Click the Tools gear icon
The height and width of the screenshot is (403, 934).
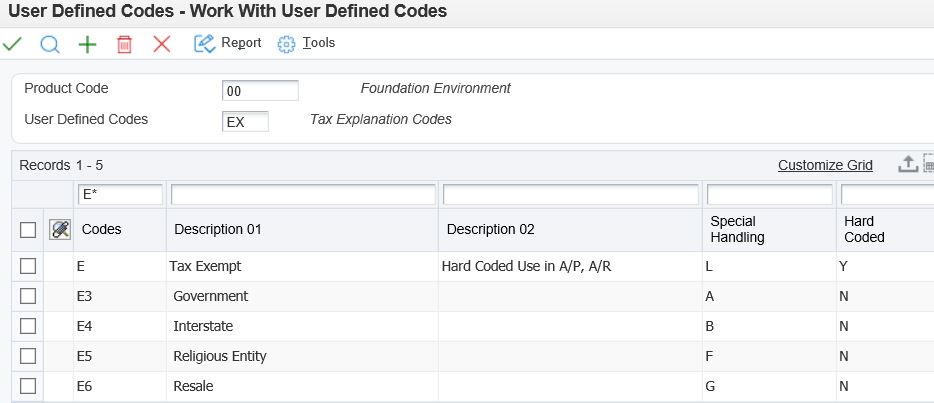tap(287, 44)
